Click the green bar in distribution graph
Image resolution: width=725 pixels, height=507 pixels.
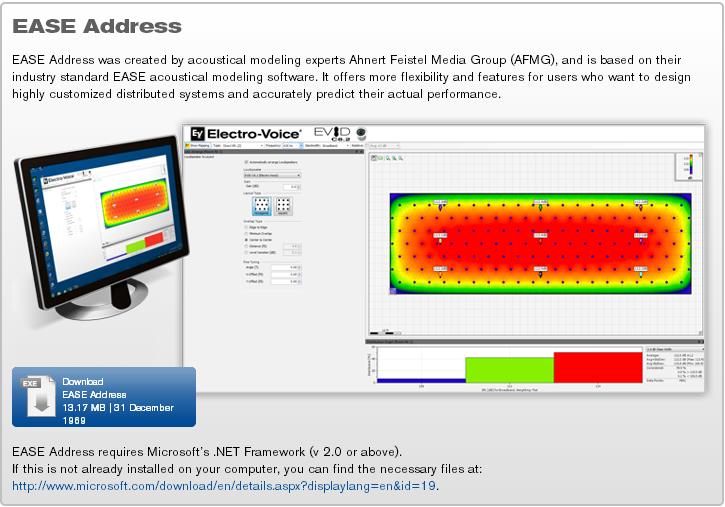(509, 370)
